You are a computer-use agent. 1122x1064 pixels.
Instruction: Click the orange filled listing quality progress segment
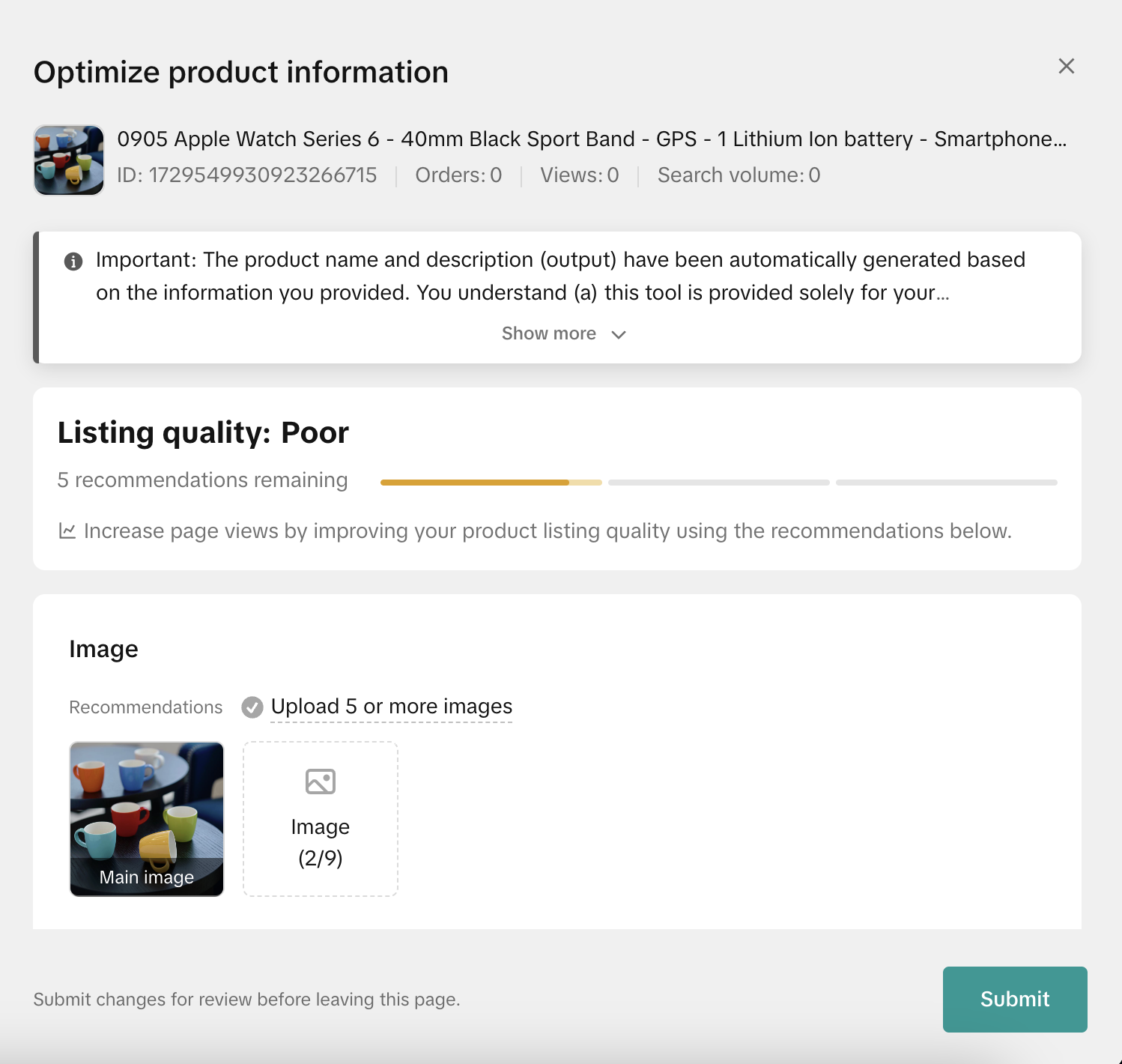(x=475, y=483)
